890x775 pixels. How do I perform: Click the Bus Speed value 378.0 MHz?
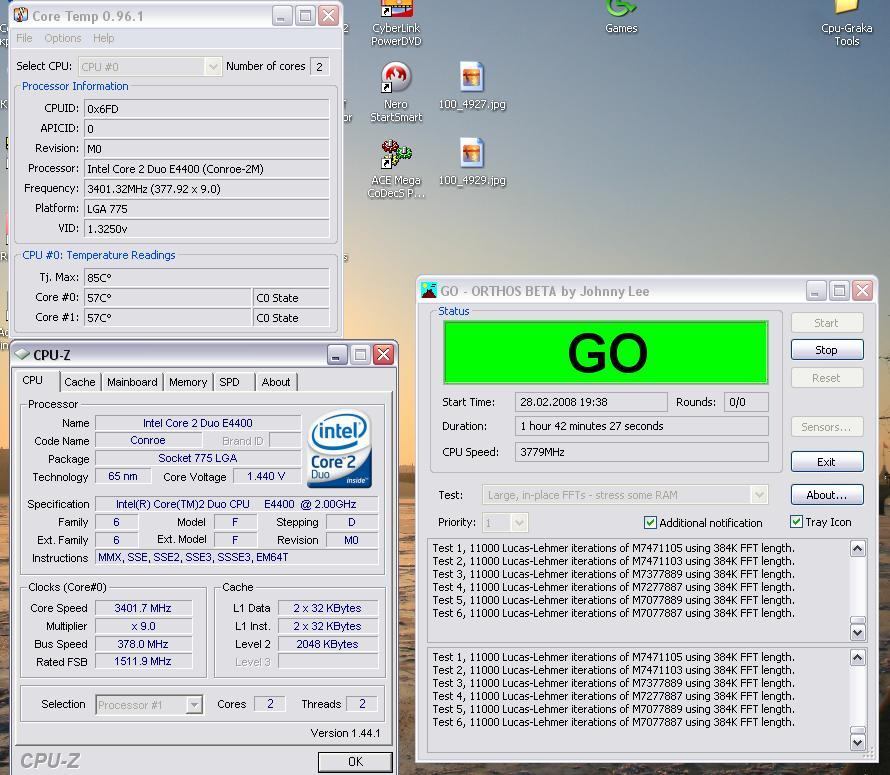tap(143, 644)
